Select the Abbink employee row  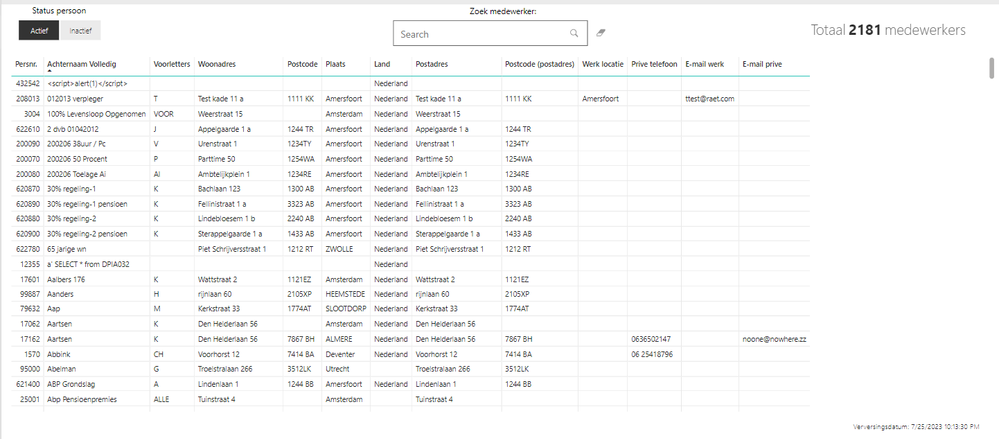tap(412, 354)
